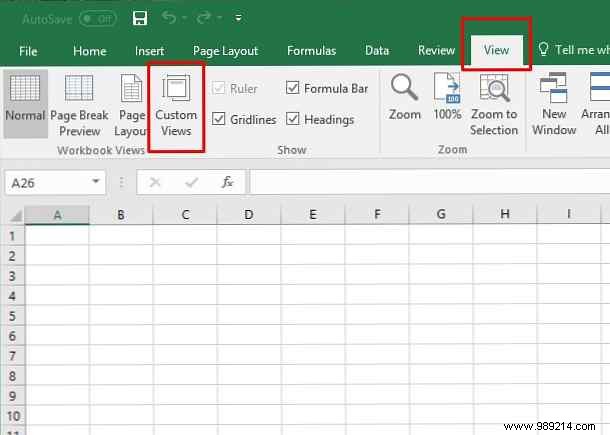
Task: Switch to the Home tab
Action: [x=89, y=51]
